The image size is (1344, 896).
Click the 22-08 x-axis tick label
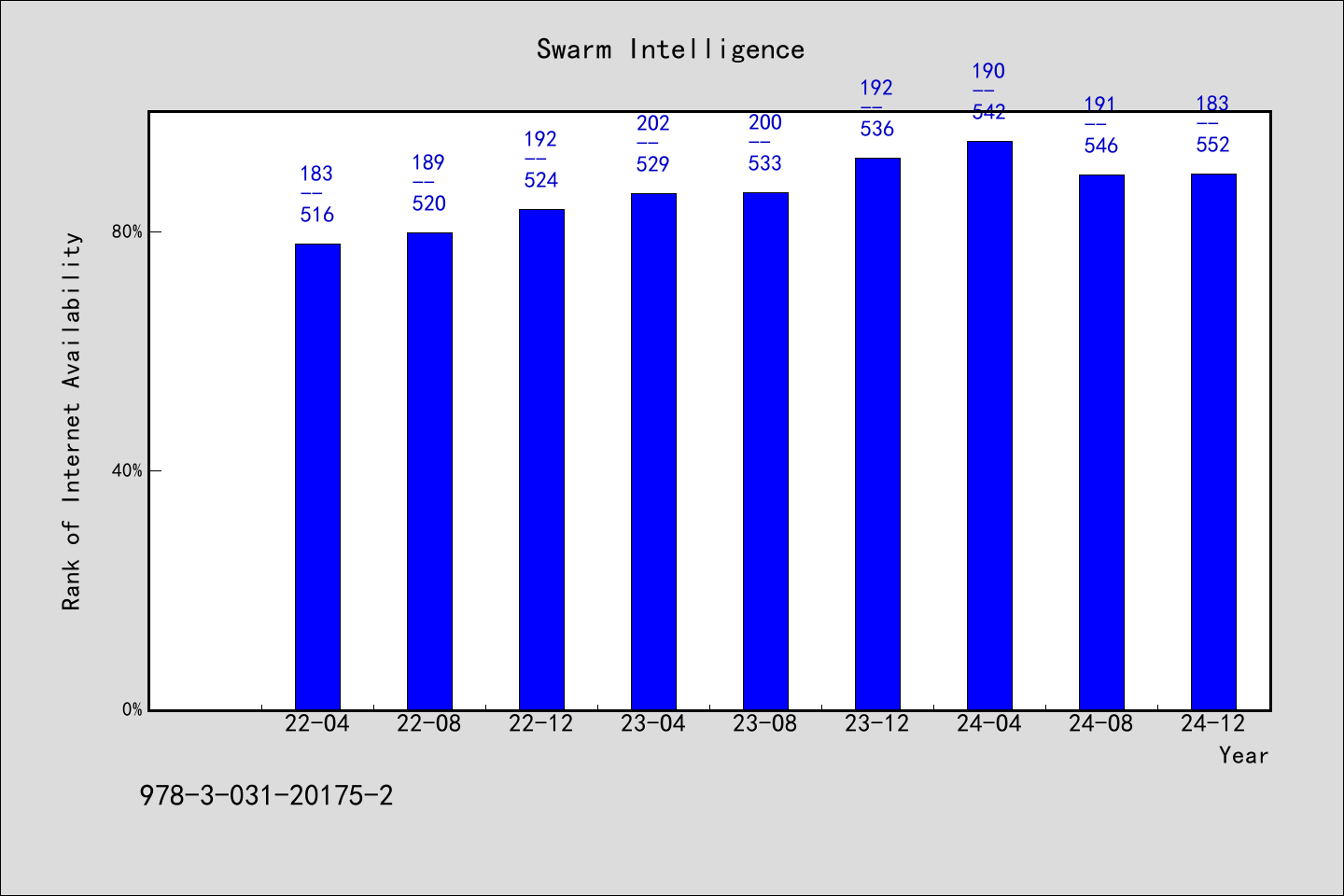pos(429,723)
